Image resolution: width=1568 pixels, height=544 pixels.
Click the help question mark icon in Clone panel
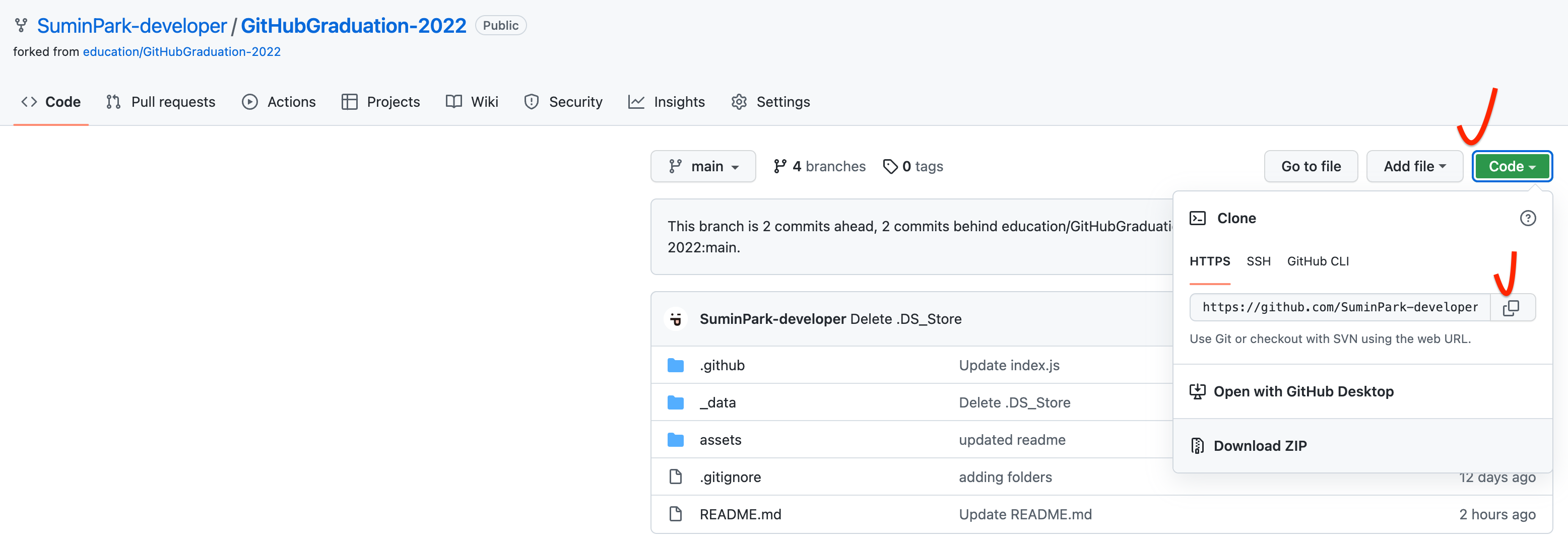pyautogui.click(x=1527, y=218)
